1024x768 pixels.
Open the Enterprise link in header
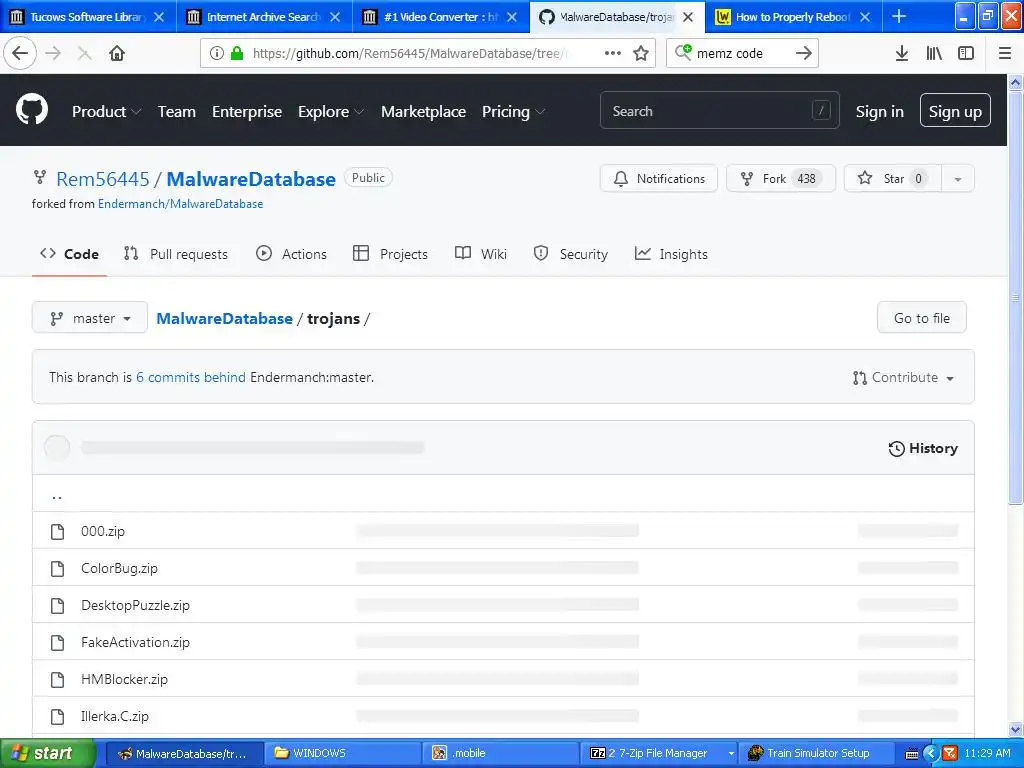tap(247, 112)
